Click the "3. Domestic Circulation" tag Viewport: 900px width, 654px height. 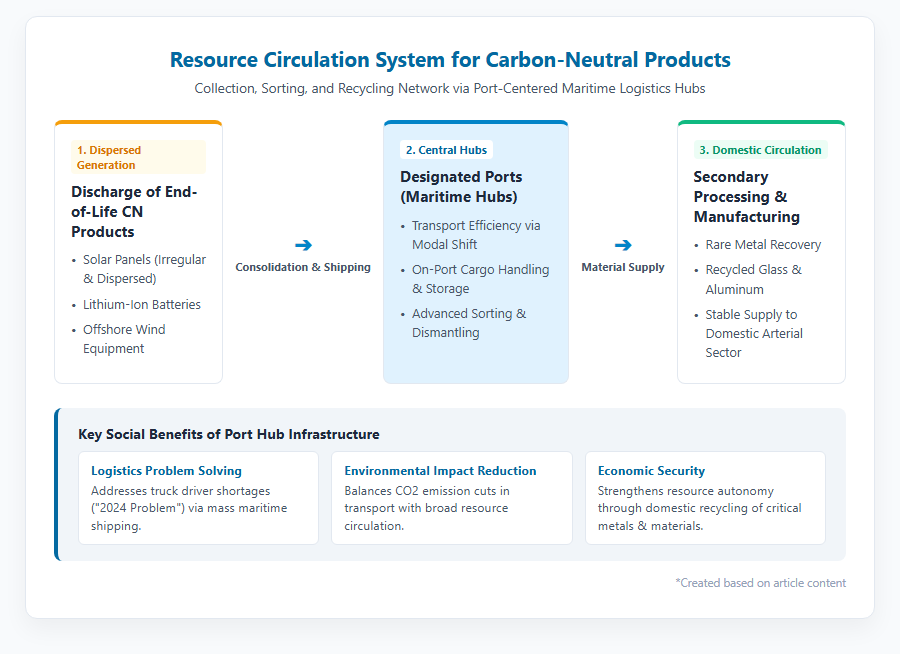click(760, 150)
